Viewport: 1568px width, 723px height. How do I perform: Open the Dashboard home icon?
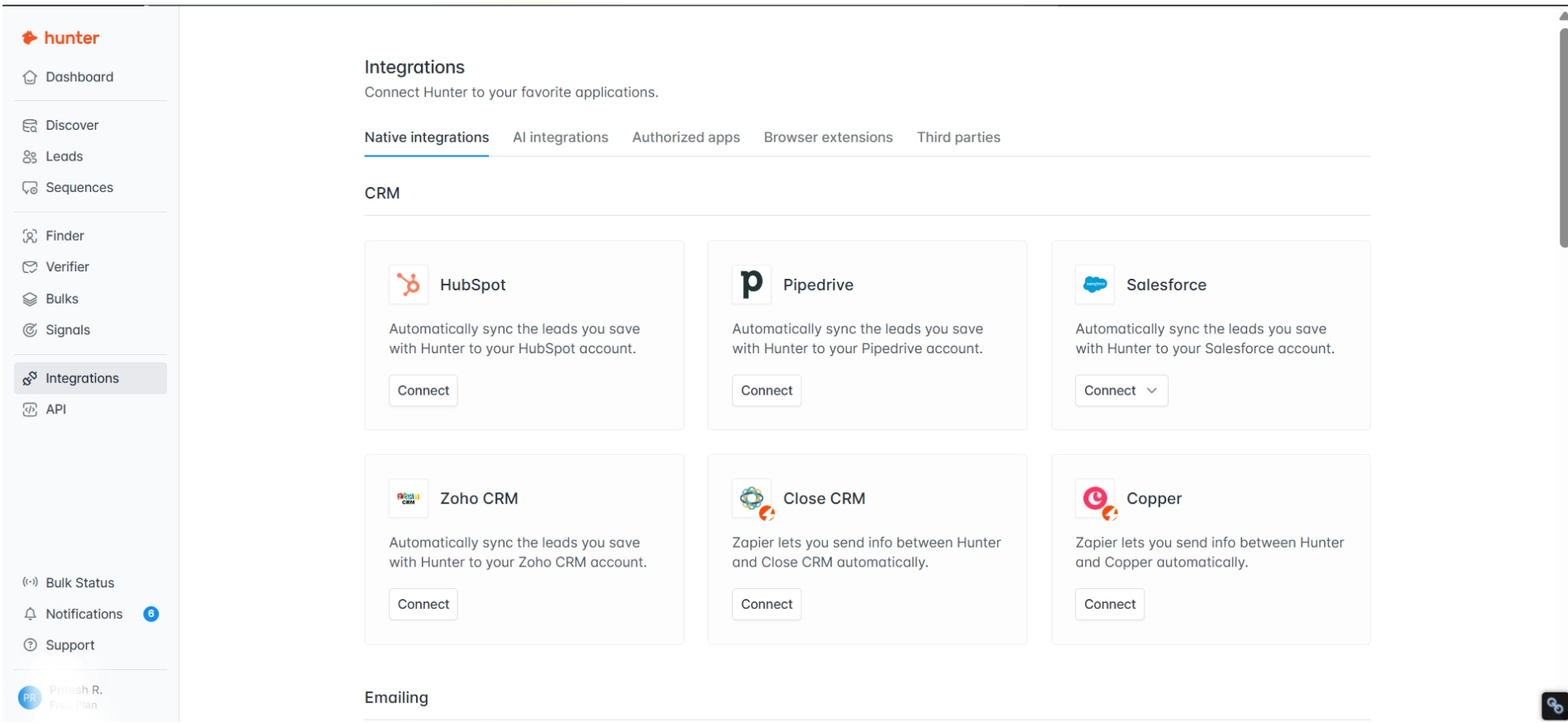point(30,77)
